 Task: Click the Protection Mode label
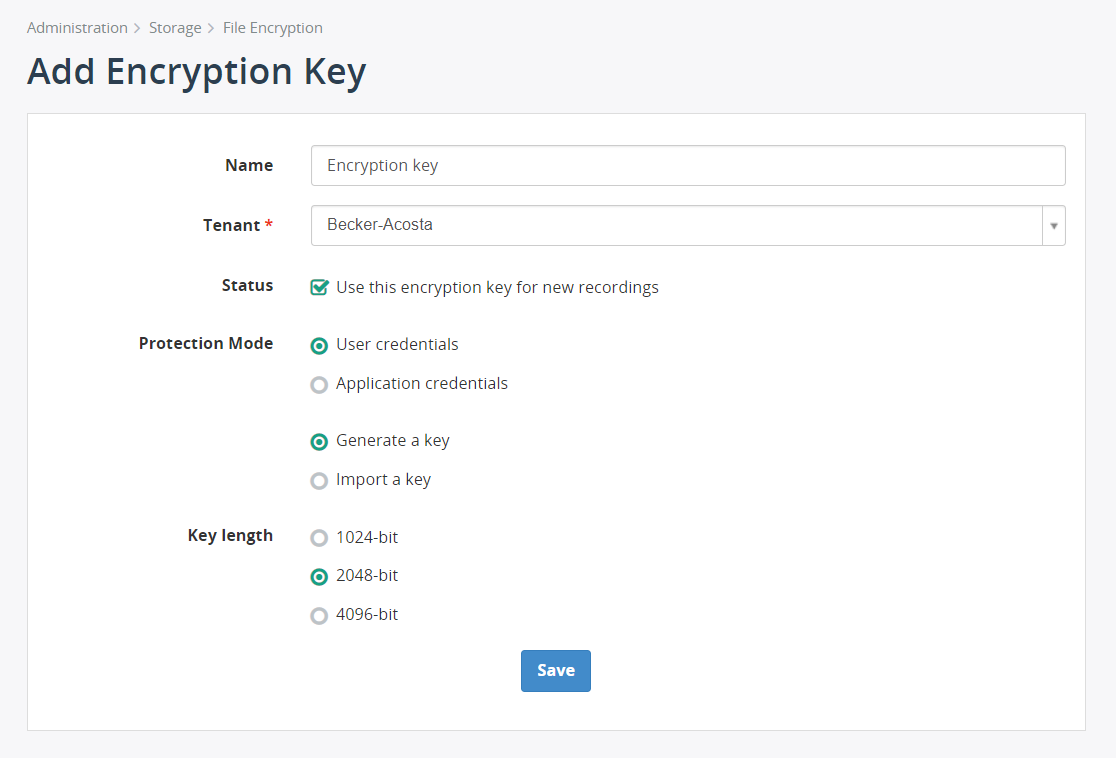point(206,343)
